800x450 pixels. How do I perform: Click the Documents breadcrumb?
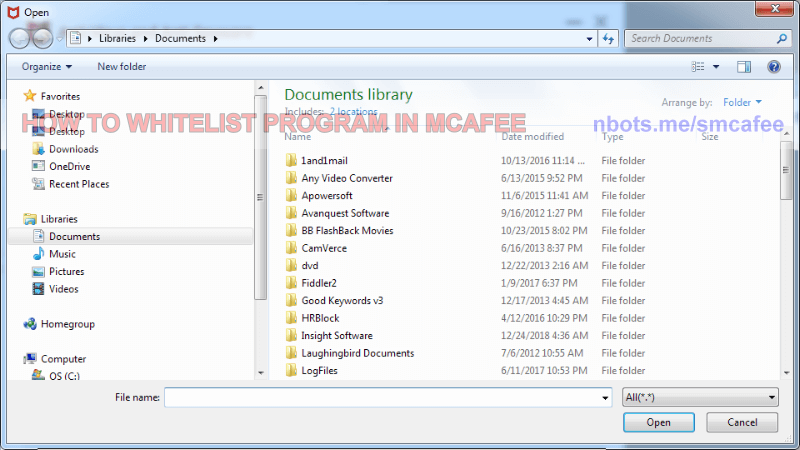pyautogui.click(x=180, y=38)
